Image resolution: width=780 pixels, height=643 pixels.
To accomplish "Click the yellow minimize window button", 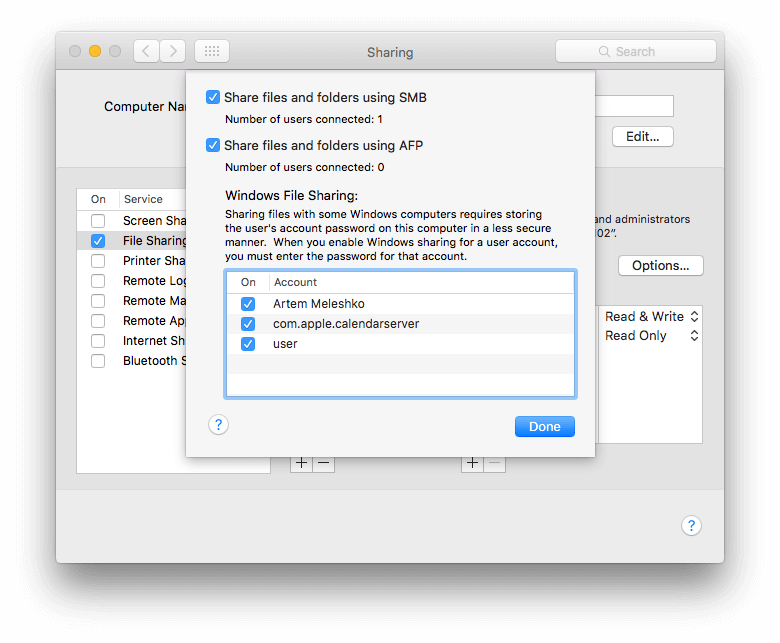I will pyautogui.click(x=95, y=51).
